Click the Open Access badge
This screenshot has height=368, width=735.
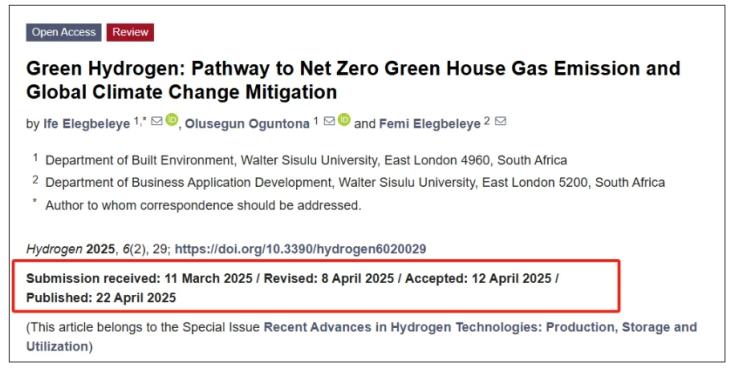coord(64,32)
